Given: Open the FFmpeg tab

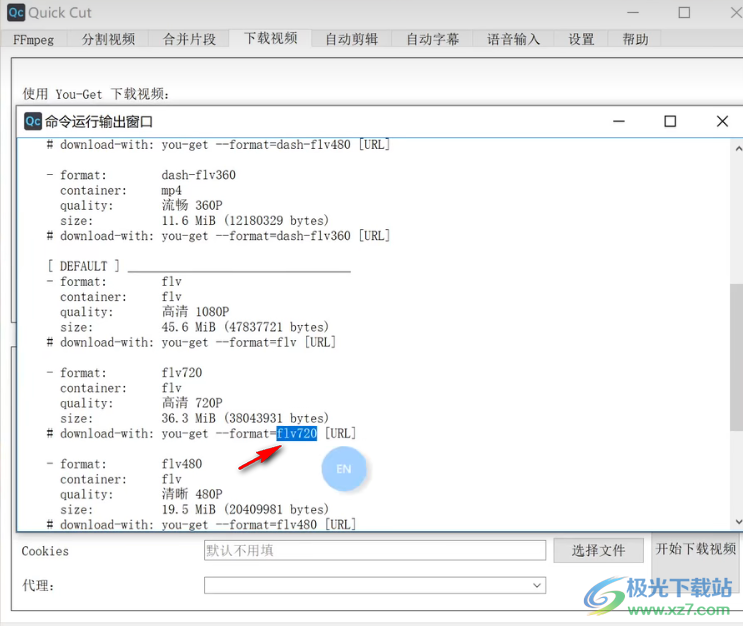Looking at the screenshot, I should [x=34, y=39].
